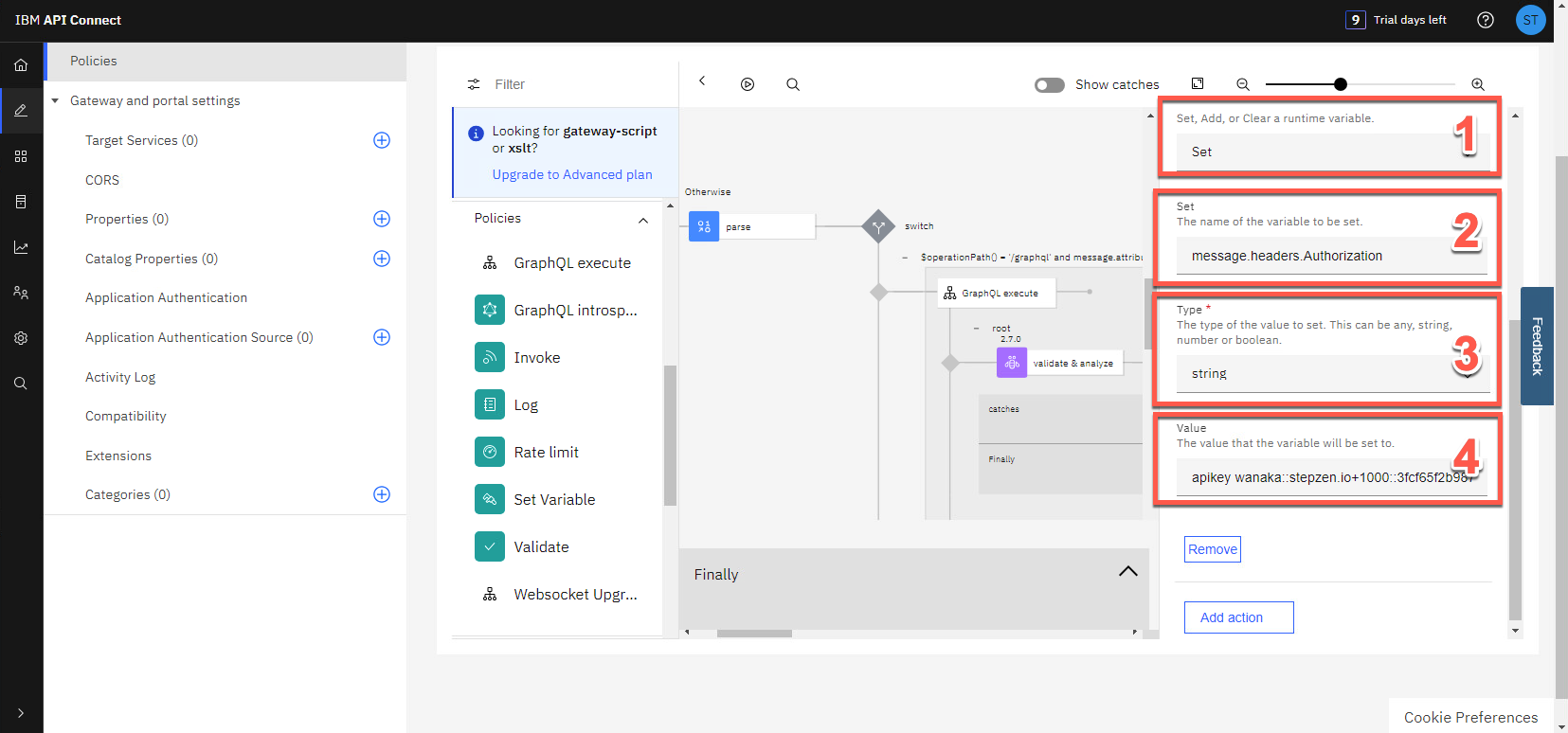1568x733 pixels.
Task: Add a new Target Service with plus icon
Action: (382, 140)
